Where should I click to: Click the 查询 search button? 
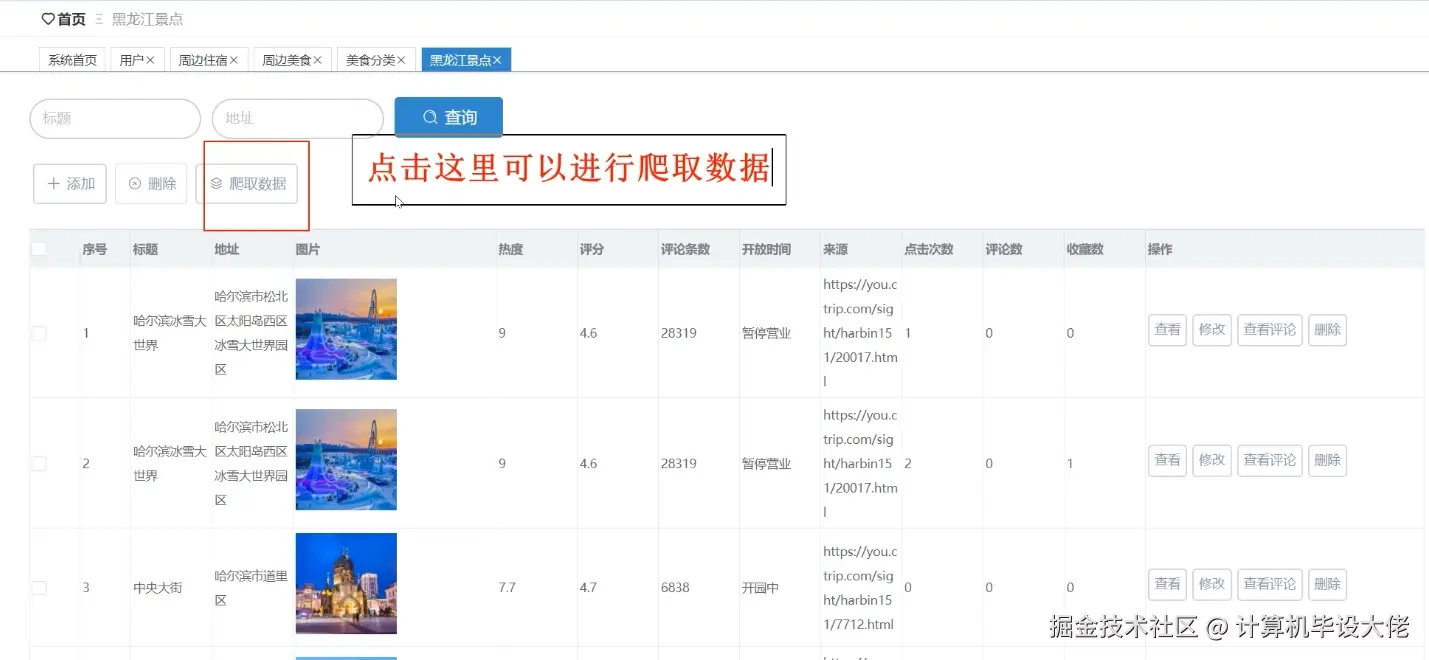point(448,116)
